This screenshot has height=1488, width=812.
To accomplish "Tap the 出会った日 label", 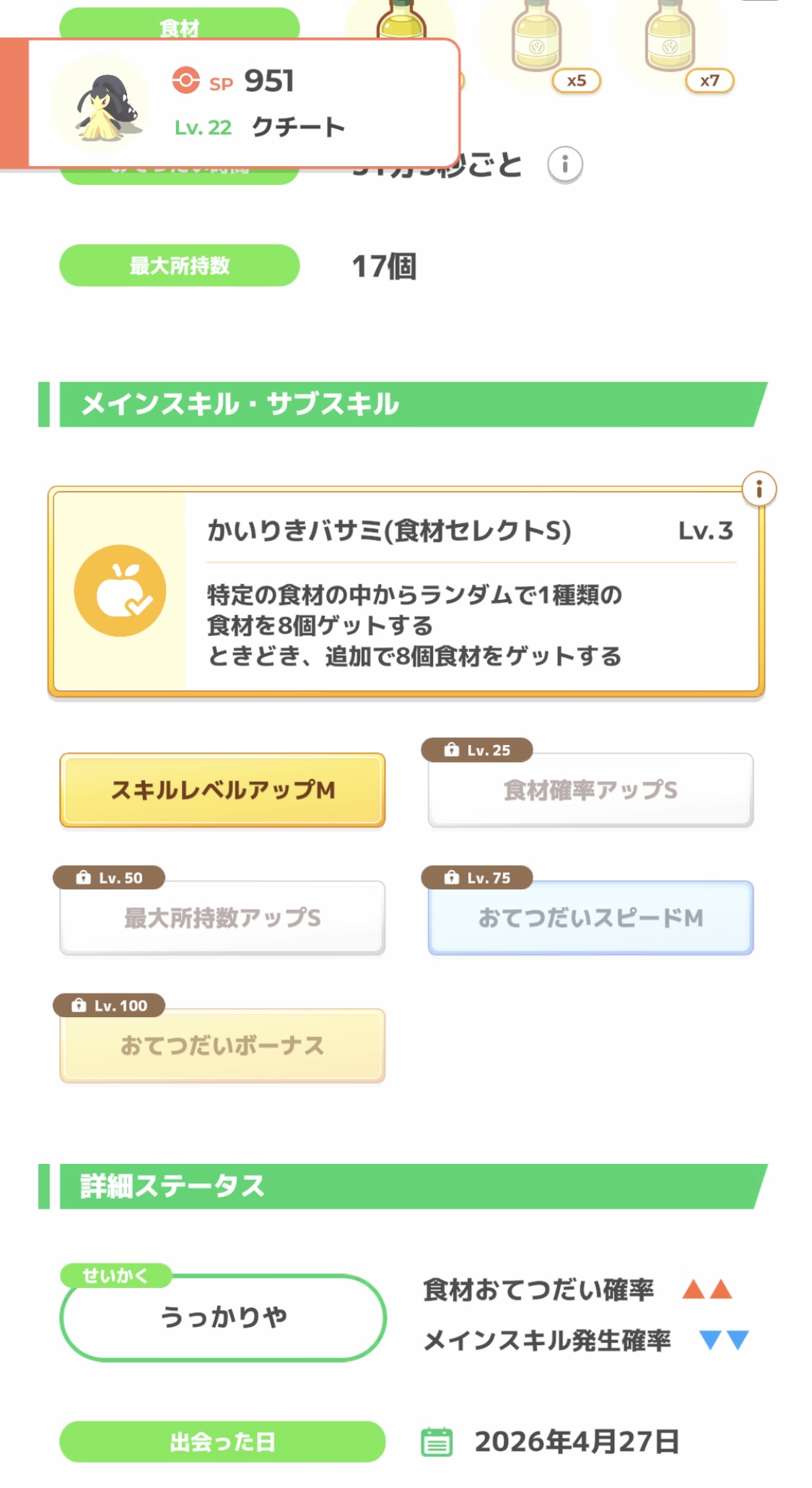I will 222,1442.
